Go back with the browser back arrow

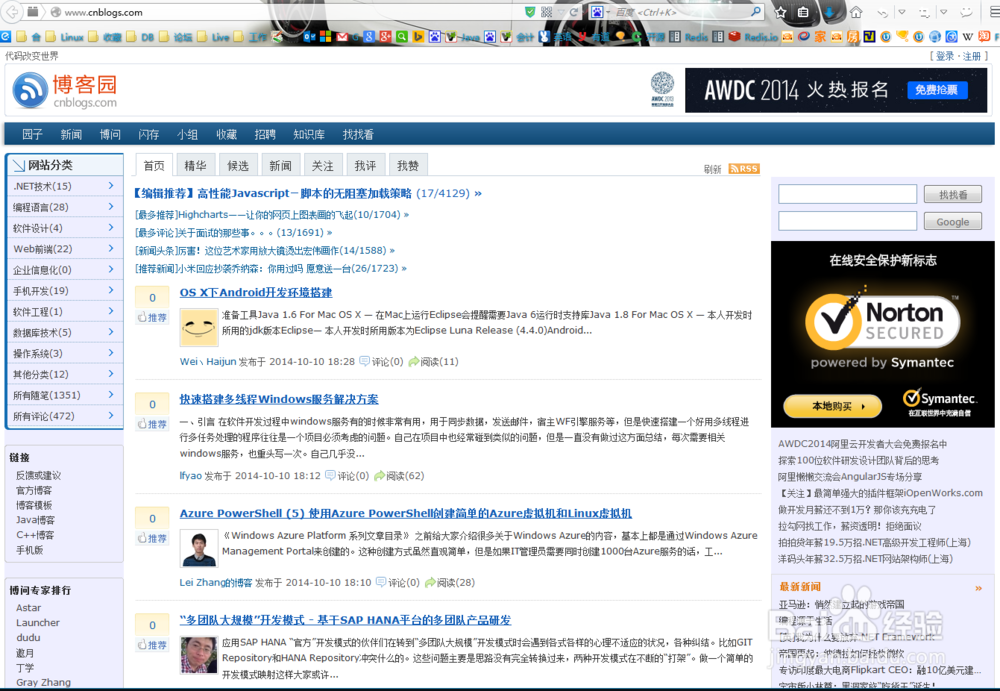point(11,11)
